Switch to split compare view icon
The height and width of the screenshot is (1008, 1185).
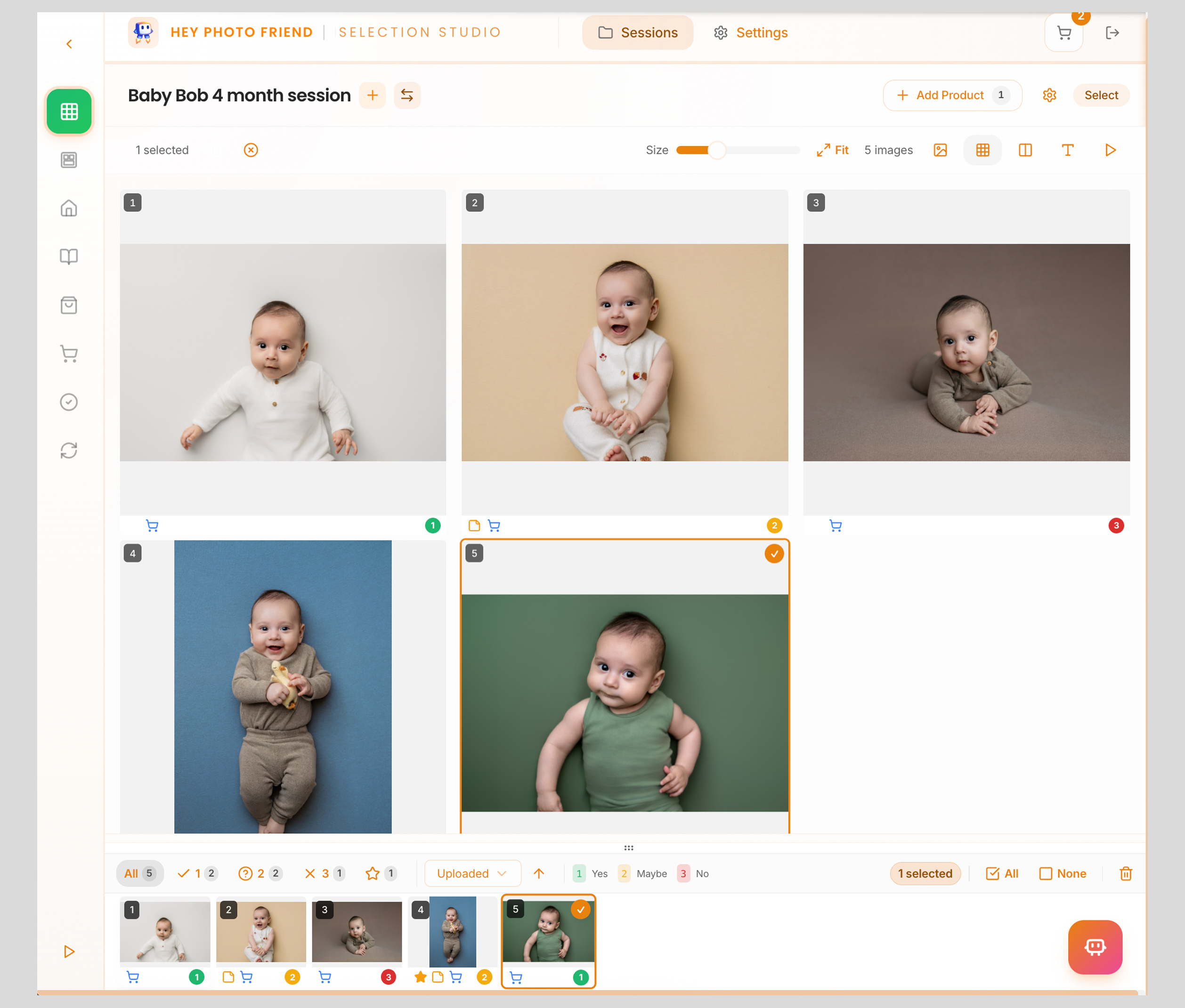click(x=1025, y=150)
